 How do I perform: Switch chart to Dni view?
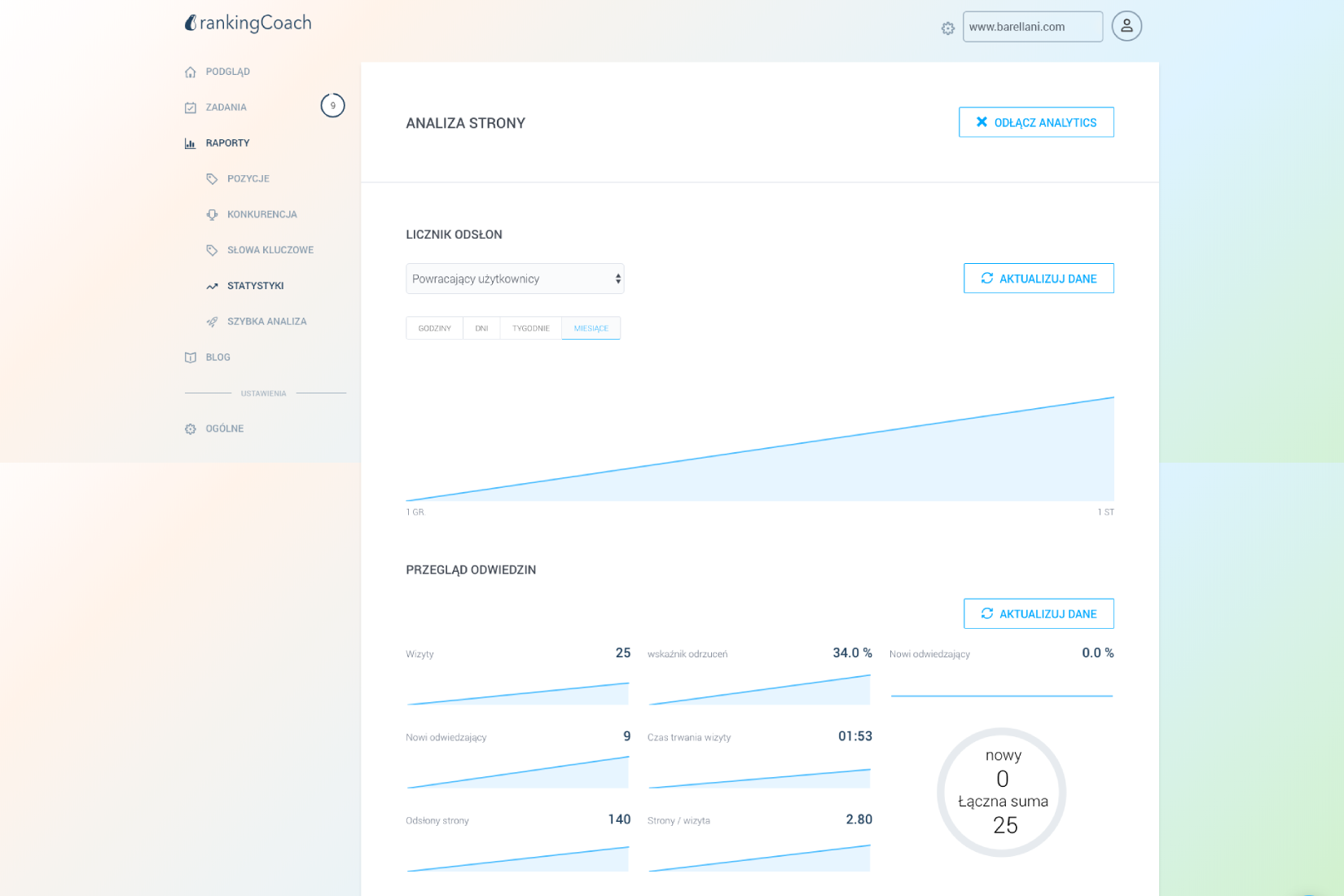[x=481, y=328]
